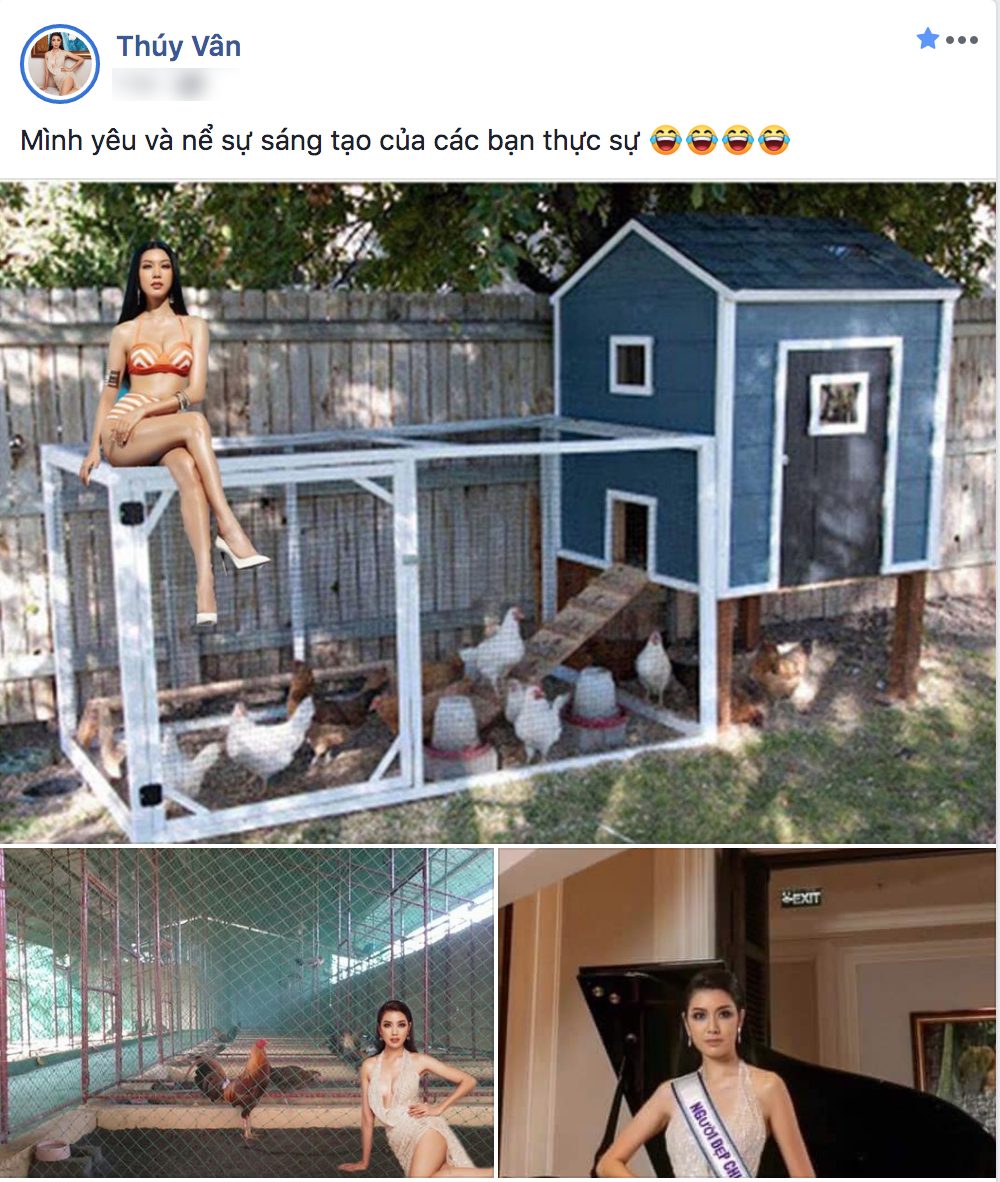Click the first laughing-tears emoji
Screen dimensions: 1000x1182
click(x=665, y=140)
